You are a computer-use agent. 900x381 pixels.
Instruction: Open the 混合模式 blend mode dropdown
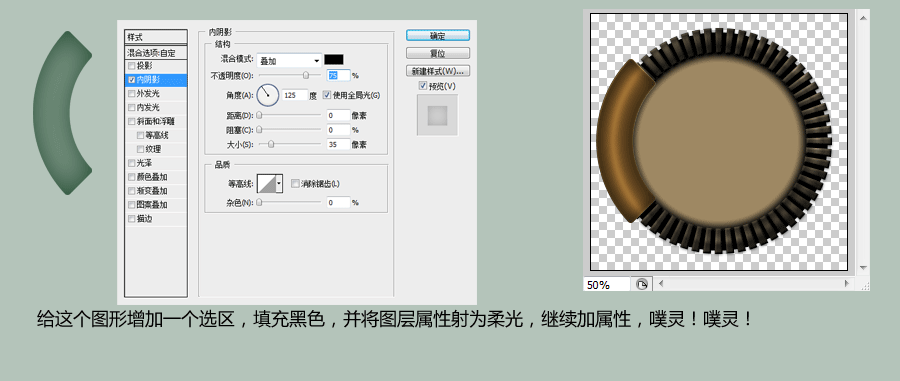[289, 60]
